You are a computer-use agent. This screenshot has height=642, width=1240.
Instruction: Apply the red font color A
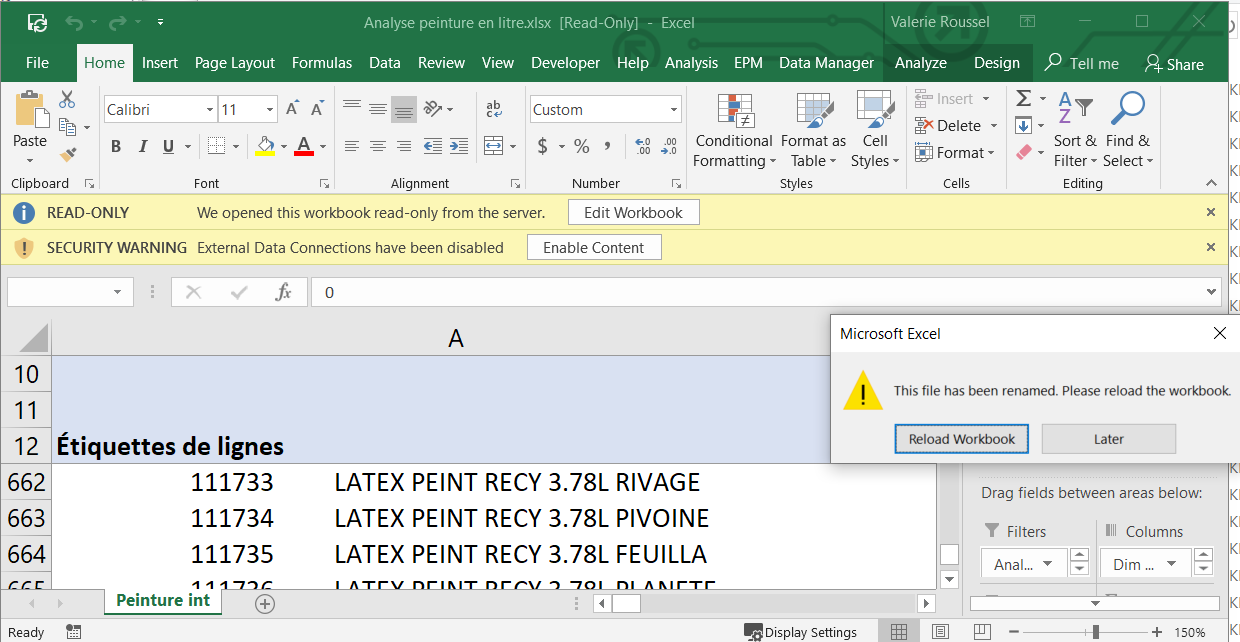click(303, 147)
